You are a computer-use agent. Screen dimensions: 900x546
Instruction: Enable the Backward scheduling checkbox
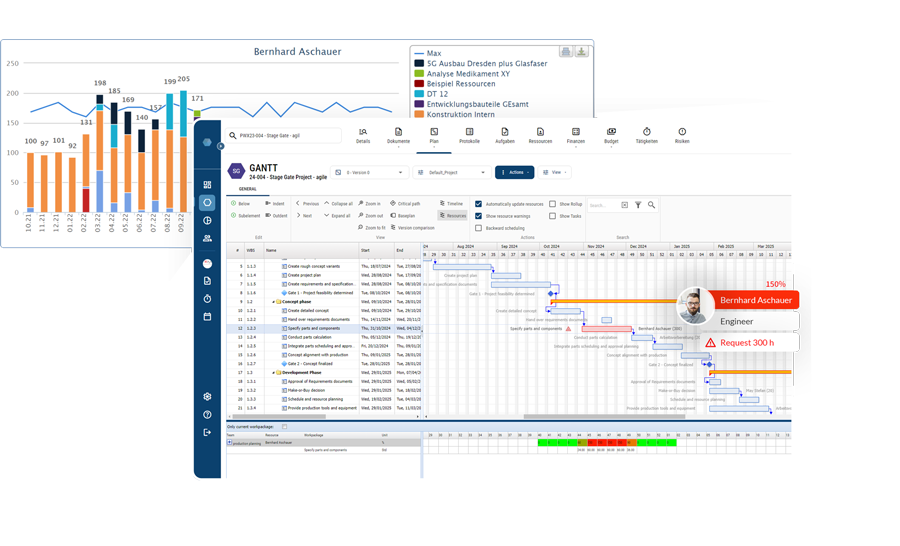click(479, 228)
